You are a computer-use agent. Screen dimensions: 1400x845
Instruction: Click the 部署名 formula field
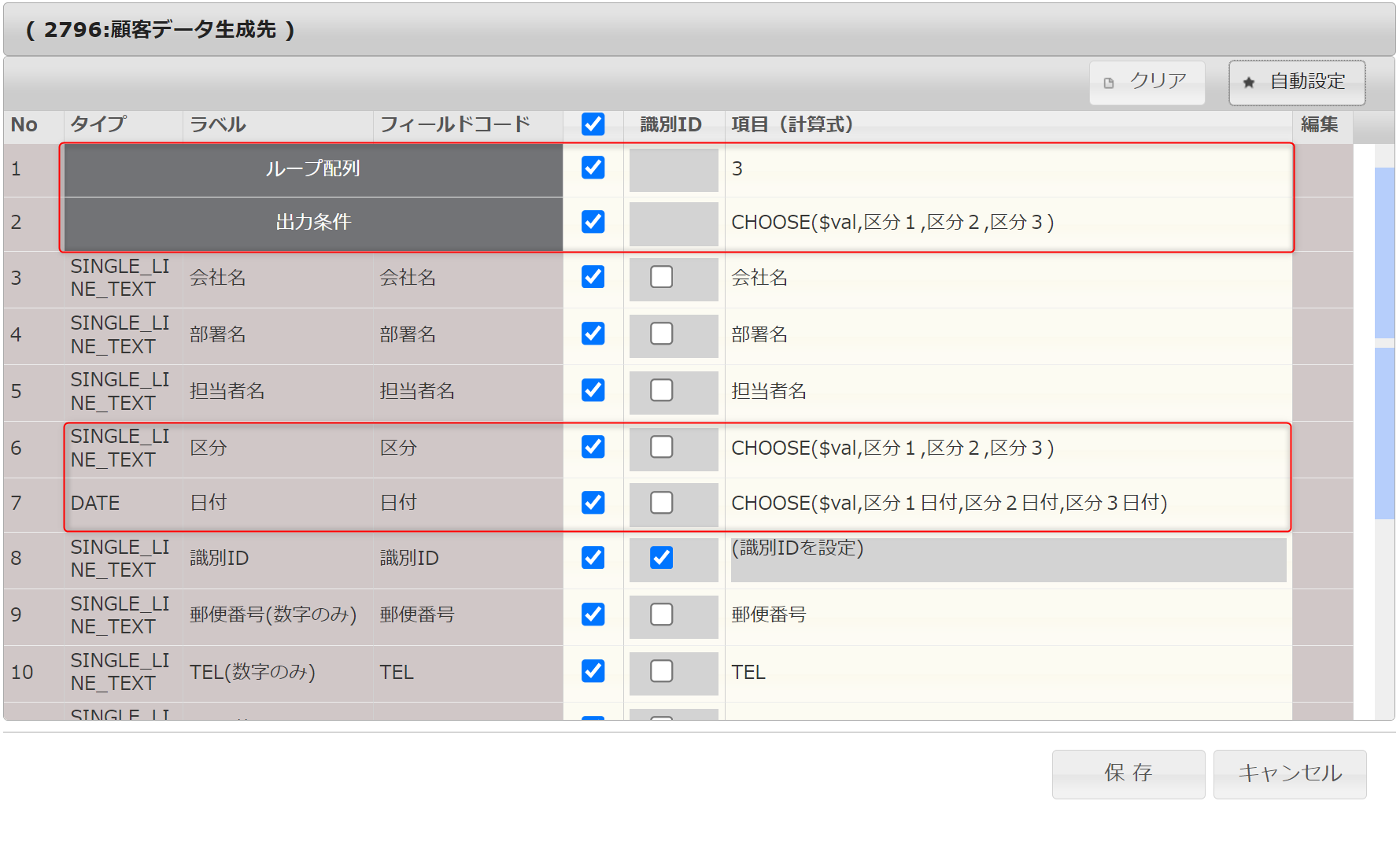pyautogui.click(x=1008, y=334)
